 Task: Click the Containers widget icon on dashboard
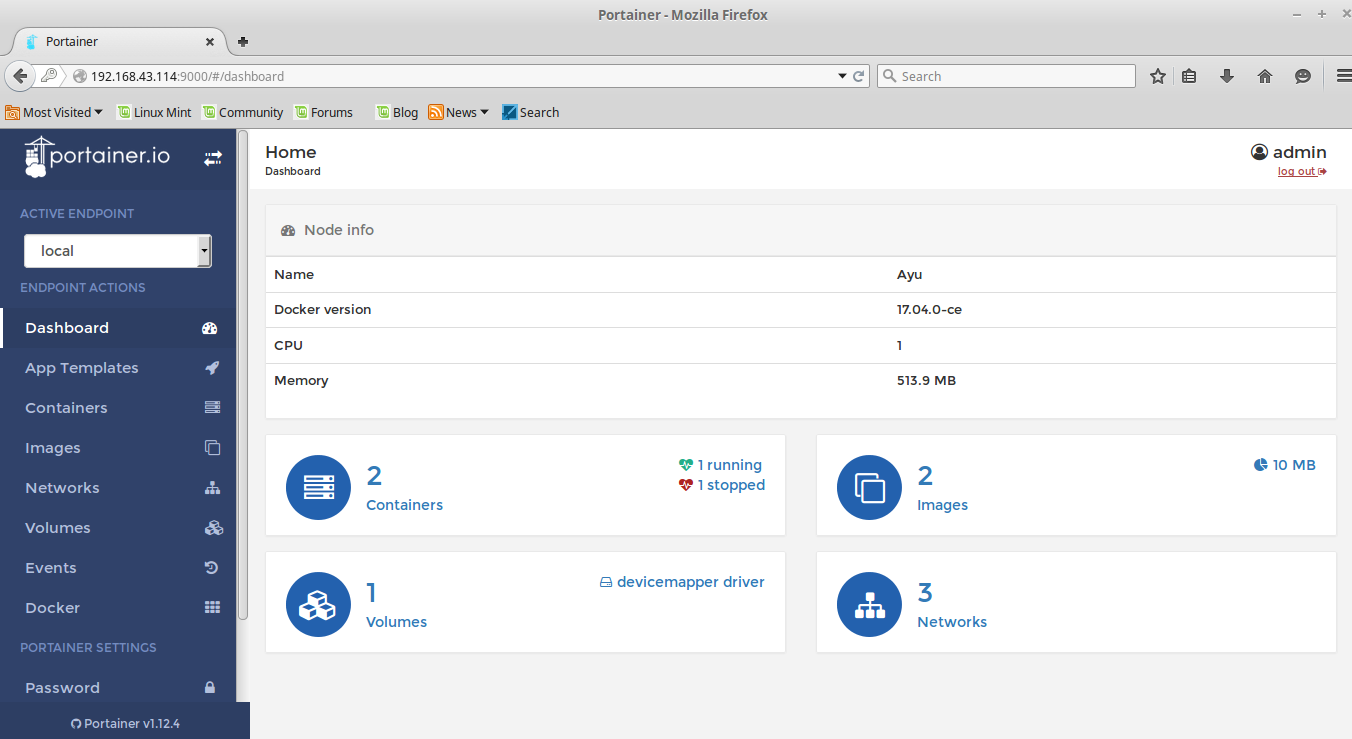[318, 487]
